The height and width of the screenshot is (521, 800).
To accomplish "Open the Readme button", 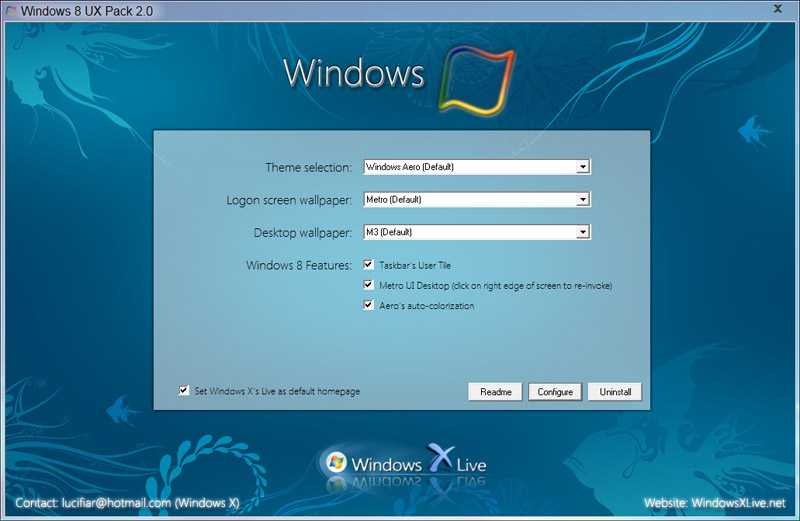I will click(495, 392).
